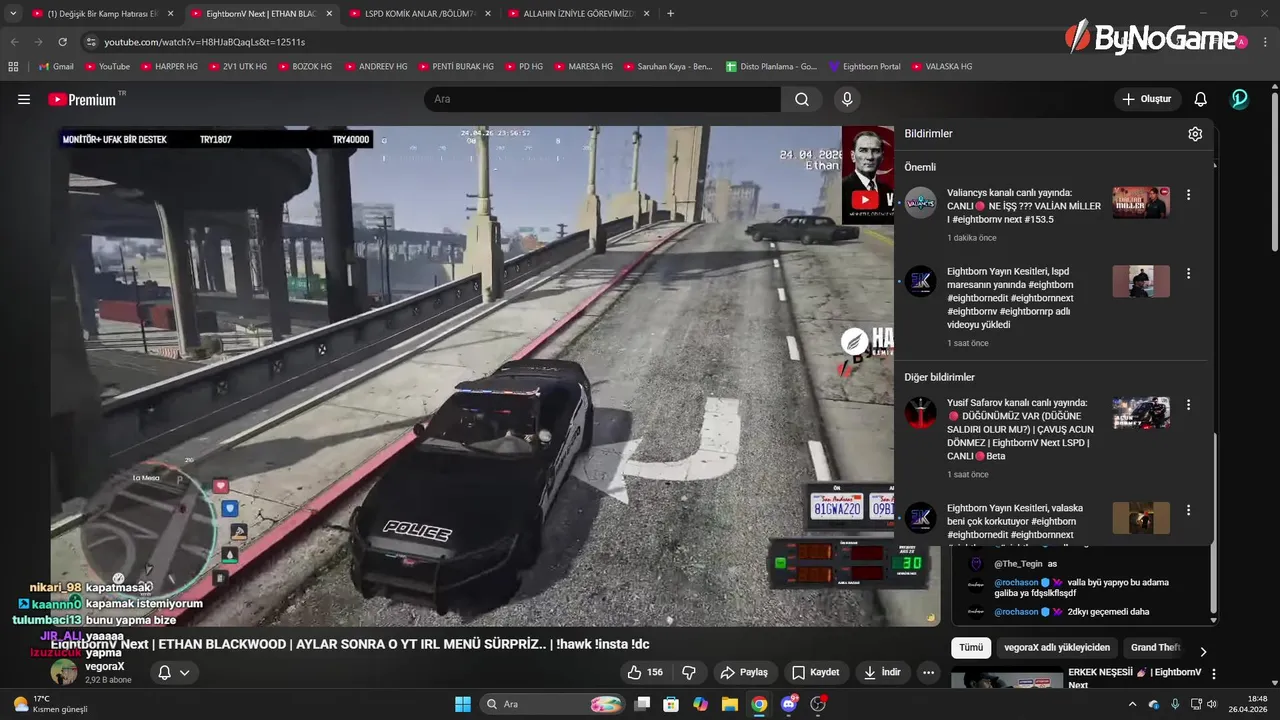Open the vegoraX channel name link
Viewport: 1280px width, 720px height.
(x=104, y=666)
